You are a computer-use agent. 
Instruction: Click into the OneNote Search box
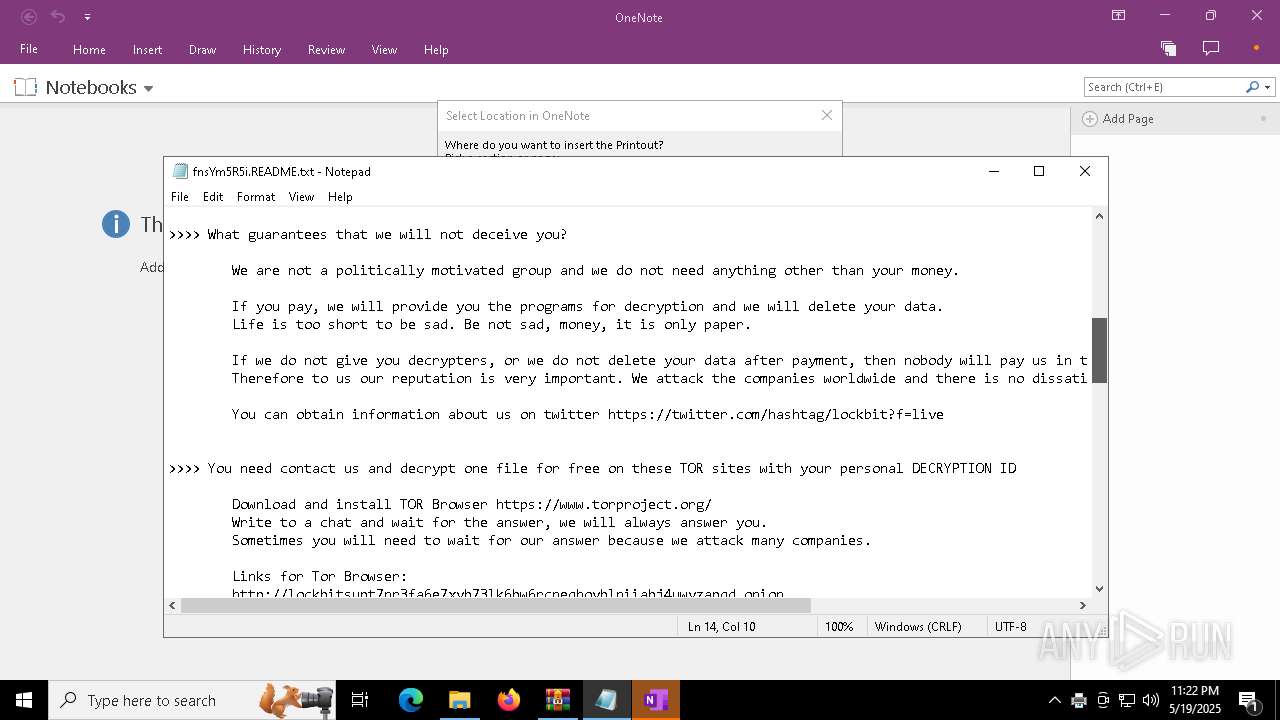[x=1164, y=87]
